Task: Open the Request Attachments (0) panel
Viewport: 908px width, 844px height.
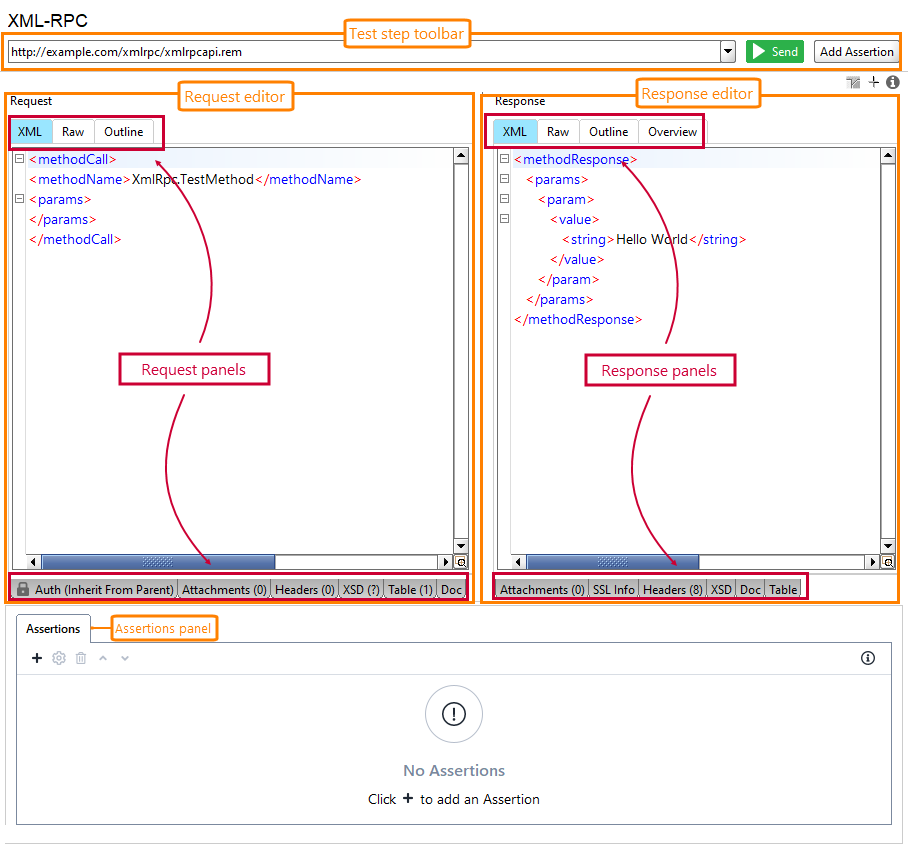Action: 224,589
